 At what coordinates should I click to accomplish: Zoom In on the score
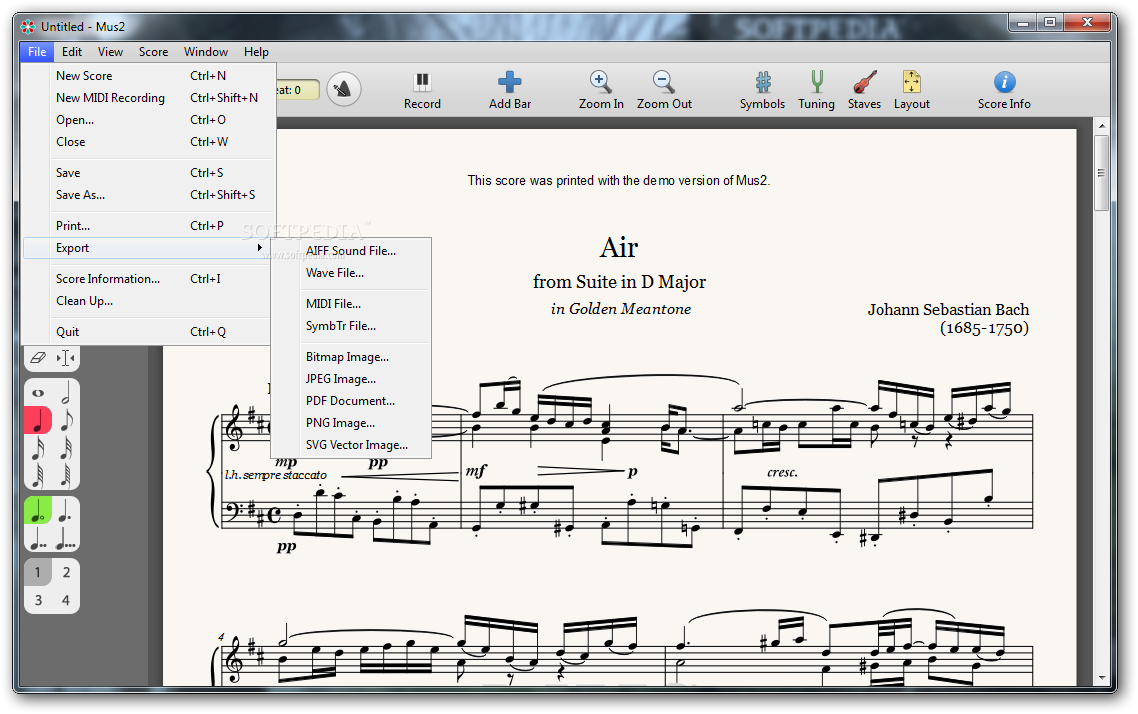click(600, 82)
